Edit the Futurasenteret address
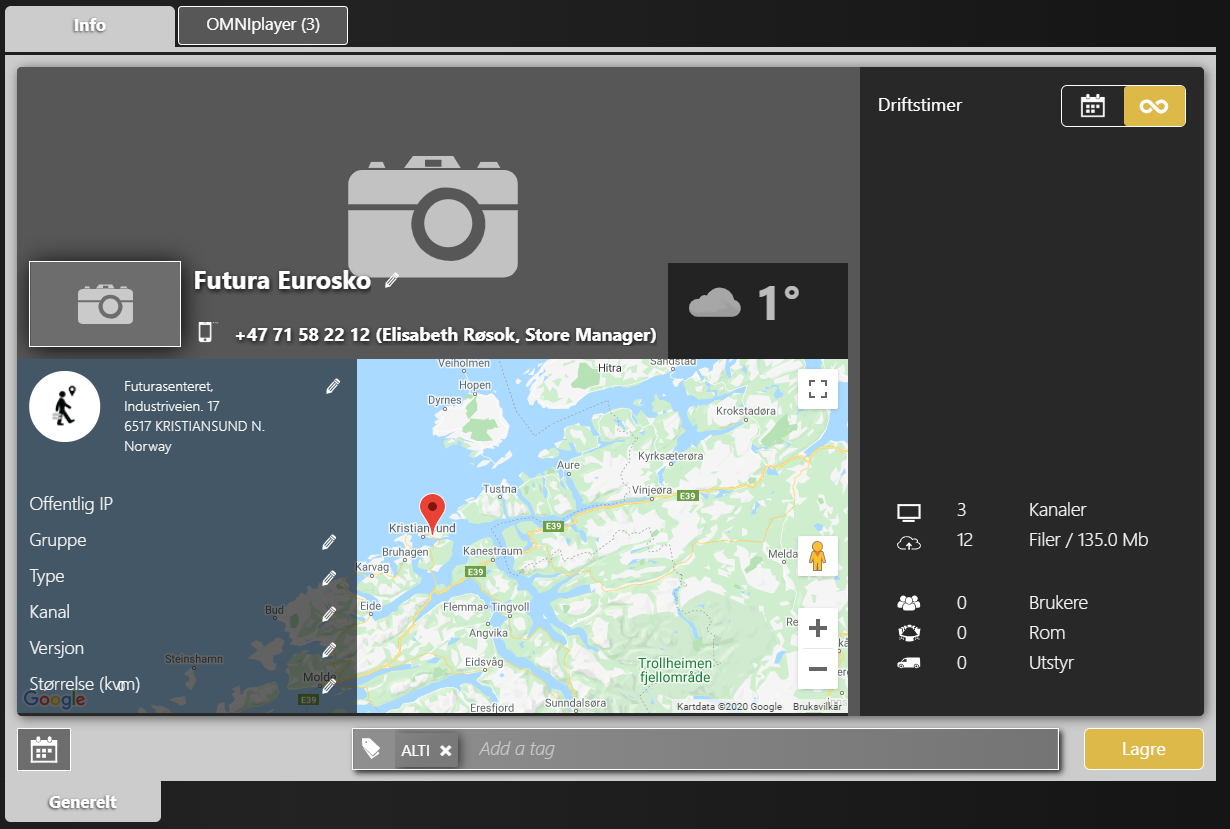Viewport: 1230px width, 829px height. pyautogui.click(x=333, y=386)
